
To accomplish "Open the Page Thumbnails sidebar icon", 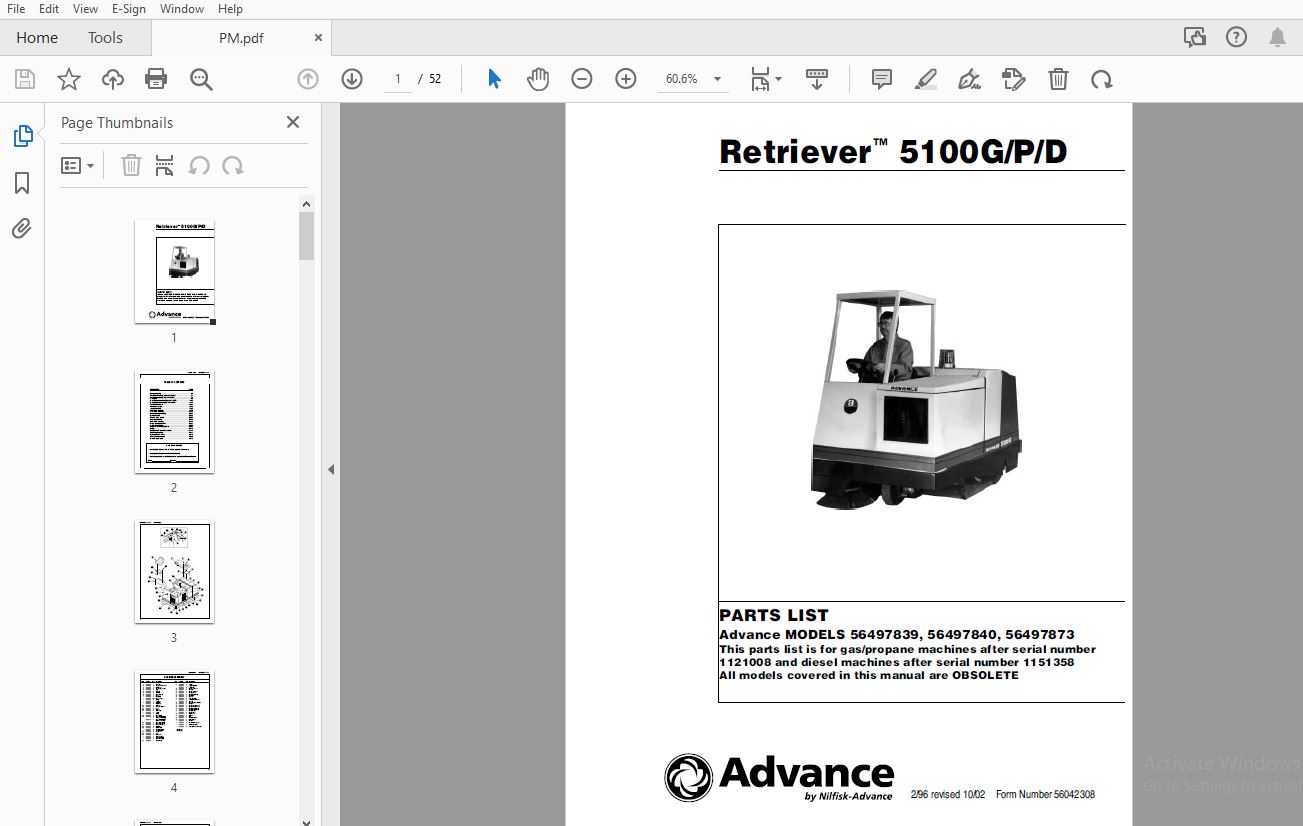I will (23, 136).
